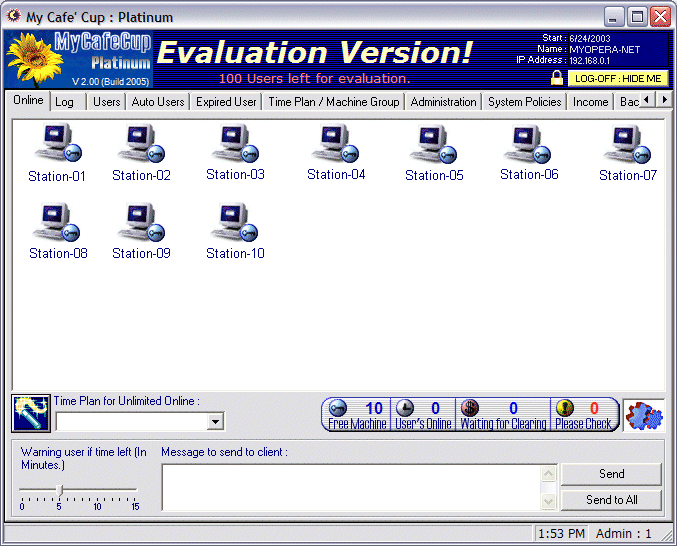Viewport: 677px width, 546px height.
Task: Select the Station-08 computer icon
Action: [57, 222]
